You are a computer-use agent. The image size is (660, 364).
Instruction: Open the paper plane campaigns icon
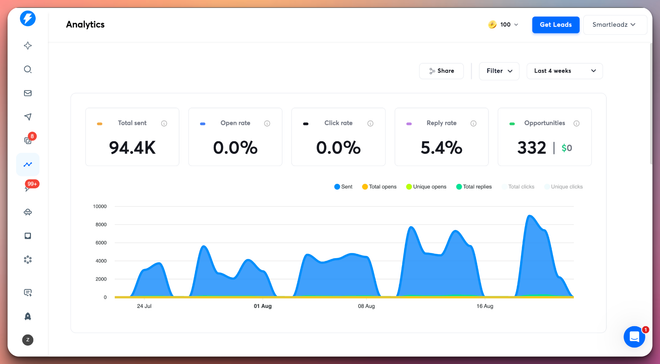tap(28, 117)
